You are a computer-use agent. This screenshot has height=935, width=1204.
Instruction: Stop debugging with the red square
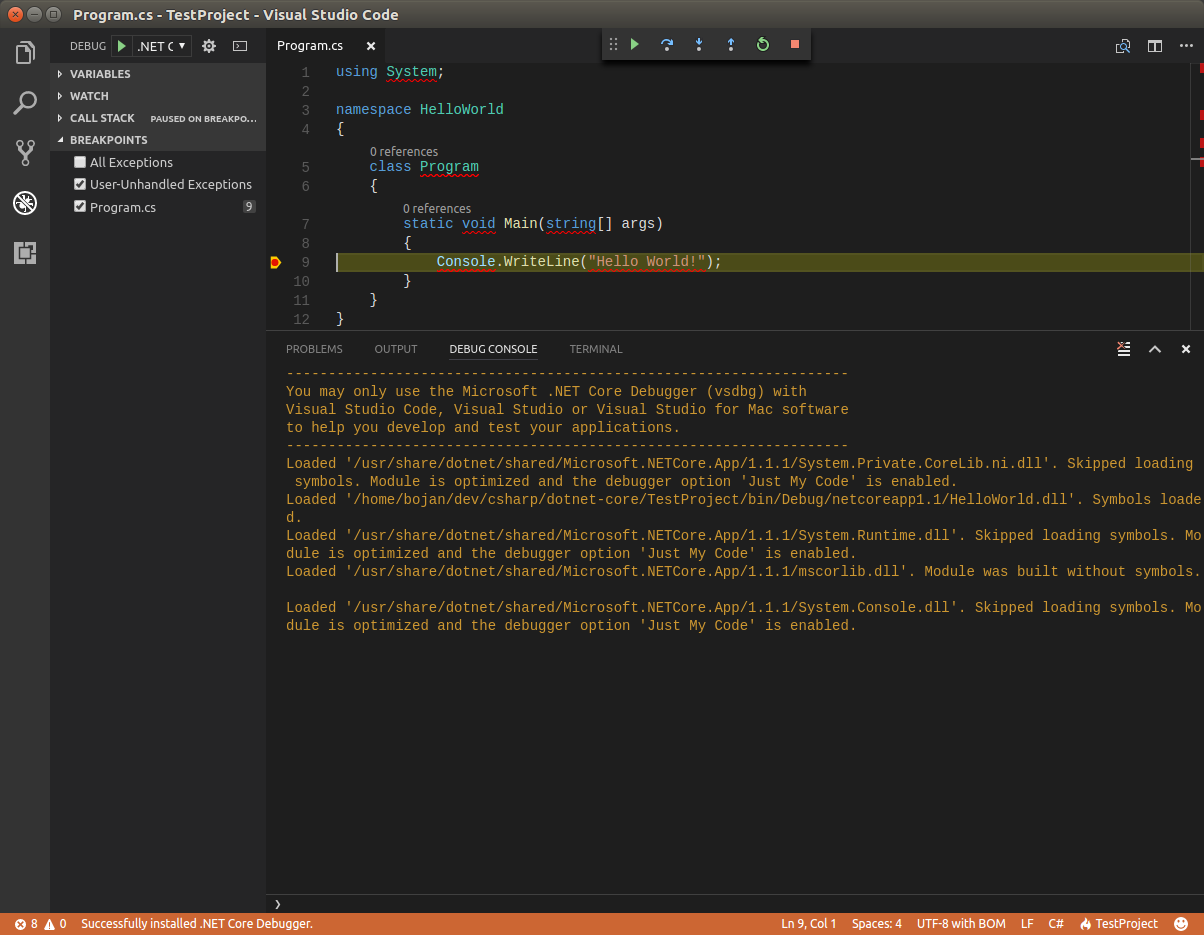[795, 45]
